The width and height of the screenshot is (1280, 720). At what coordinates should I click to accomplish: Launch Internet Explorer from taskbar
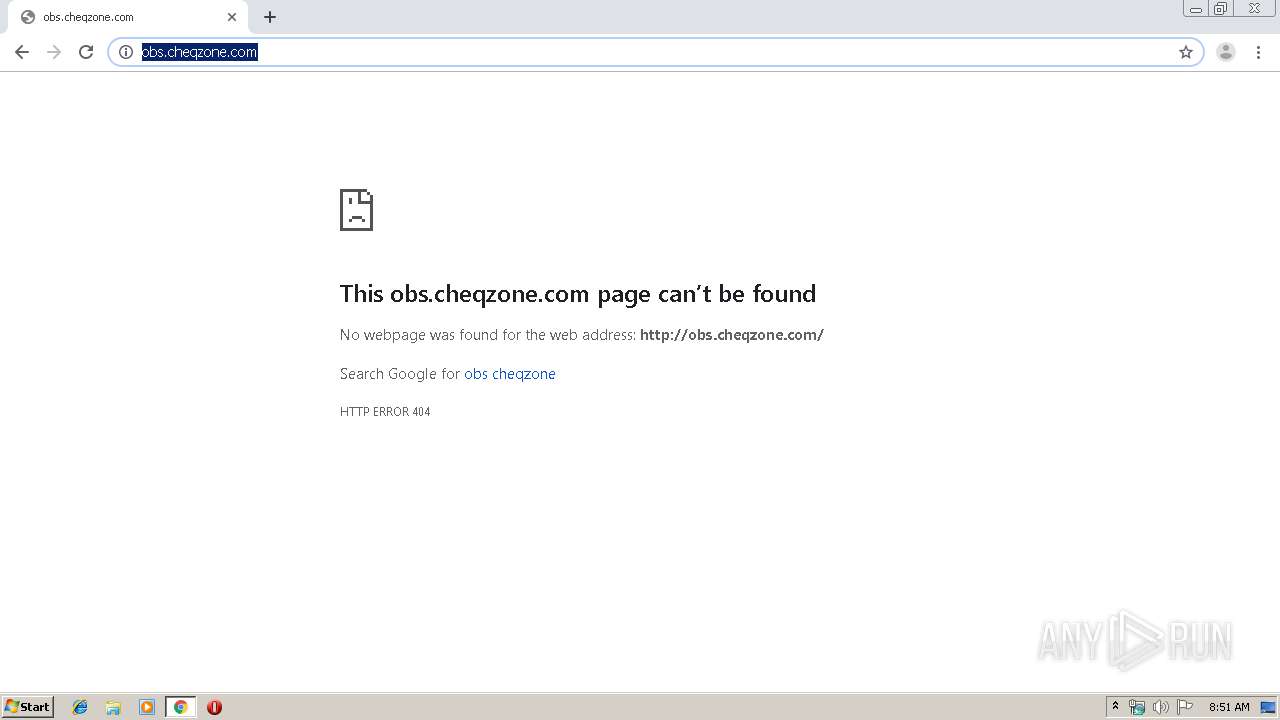[x=80, y=707]
